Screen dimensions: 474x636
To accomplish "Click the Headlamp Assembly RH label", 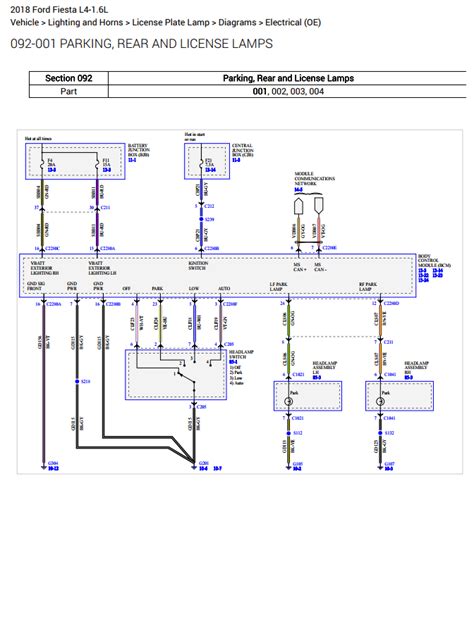I will click(x=416, y=367).
